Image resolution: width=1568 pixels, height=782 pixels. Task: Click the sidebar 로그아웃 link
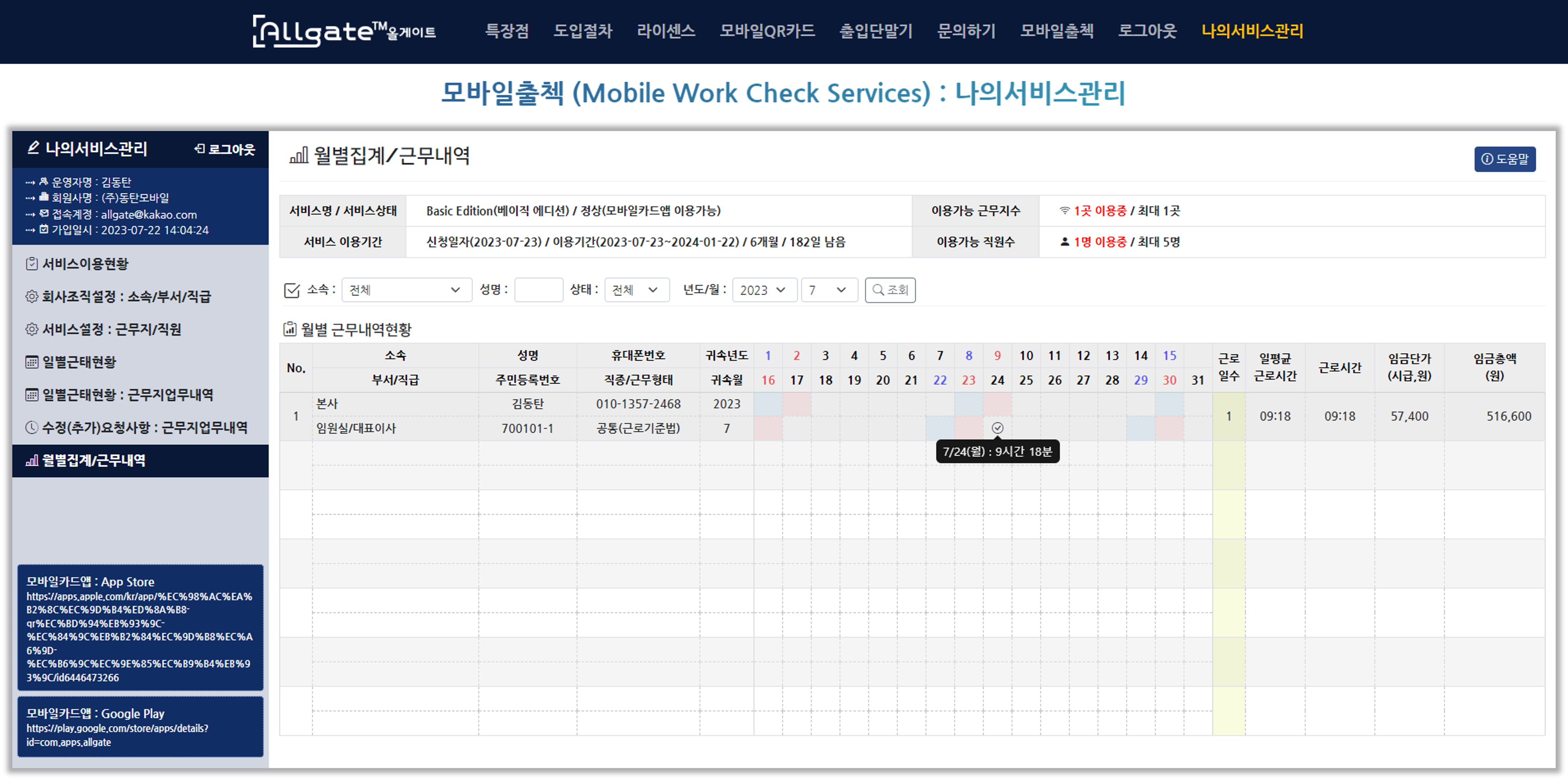pyautogui.click(x=225, y=149)
